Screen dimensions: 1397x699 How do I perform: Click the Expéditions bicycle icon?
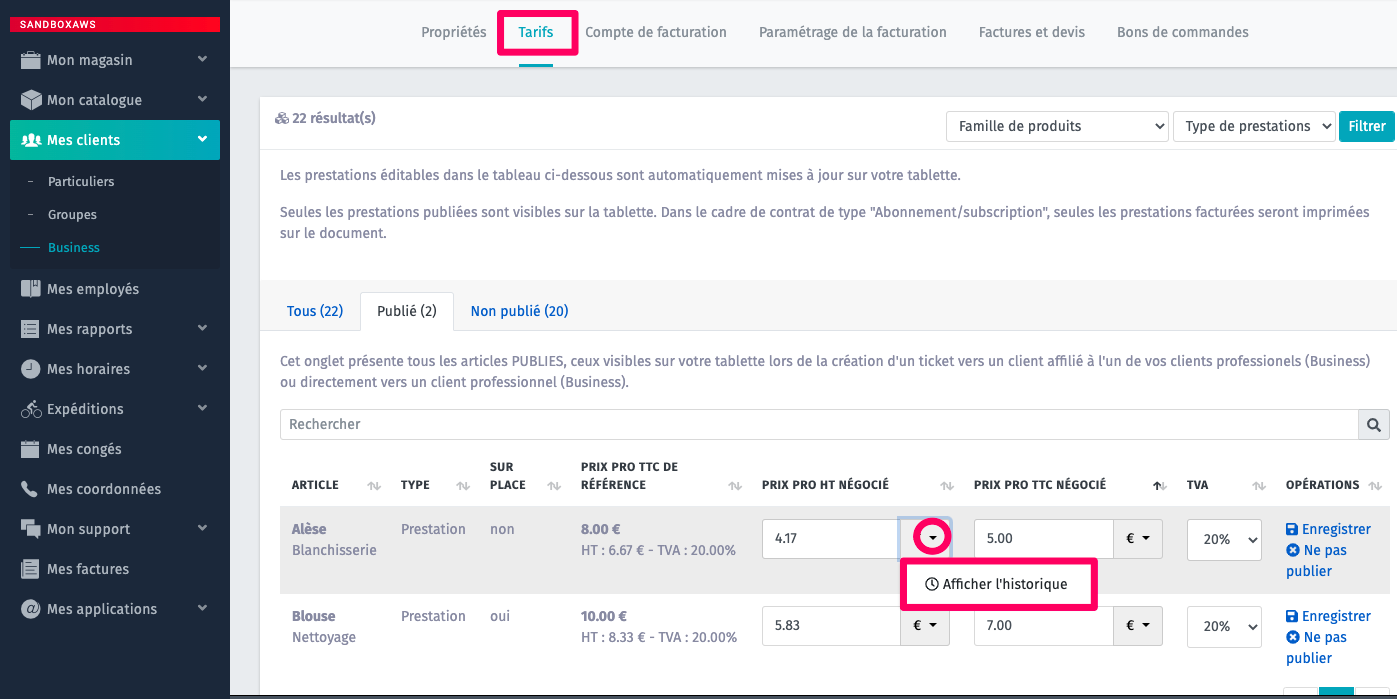pyautogui.click(x=31, y=409)
